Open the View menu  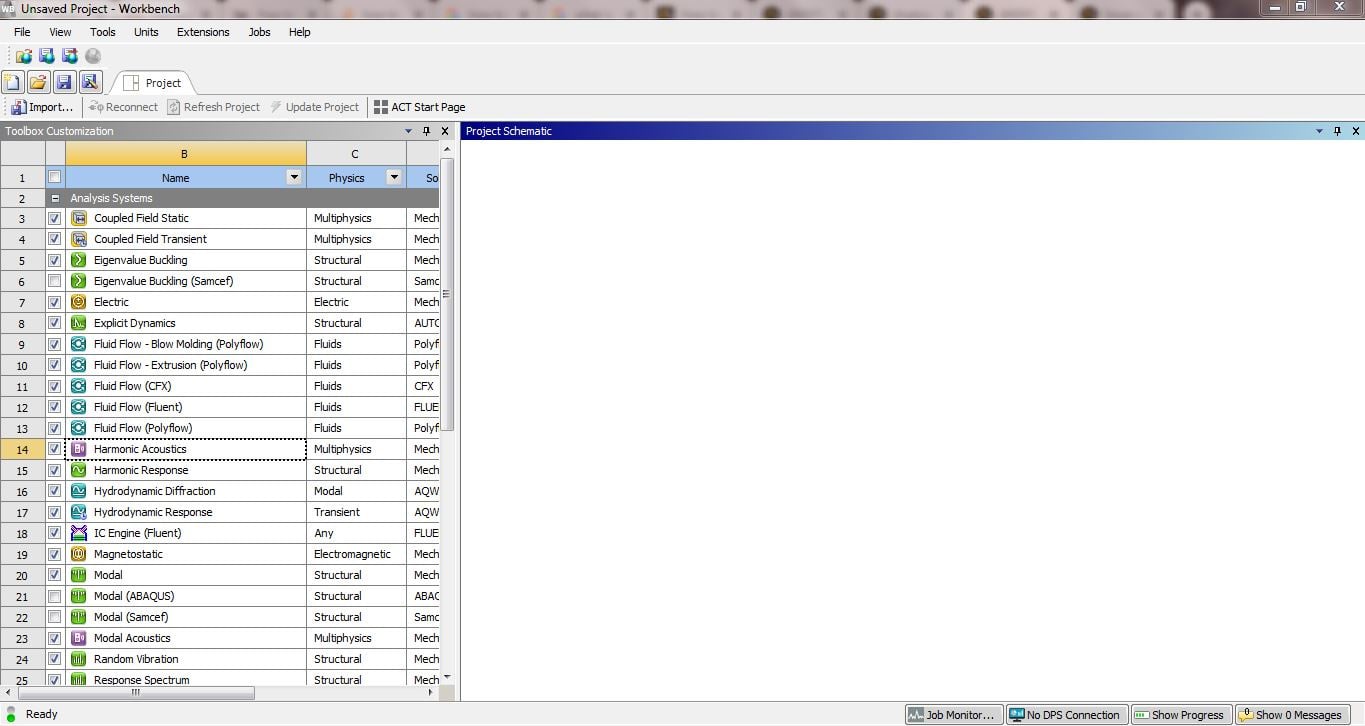click(x=60, y=32)
